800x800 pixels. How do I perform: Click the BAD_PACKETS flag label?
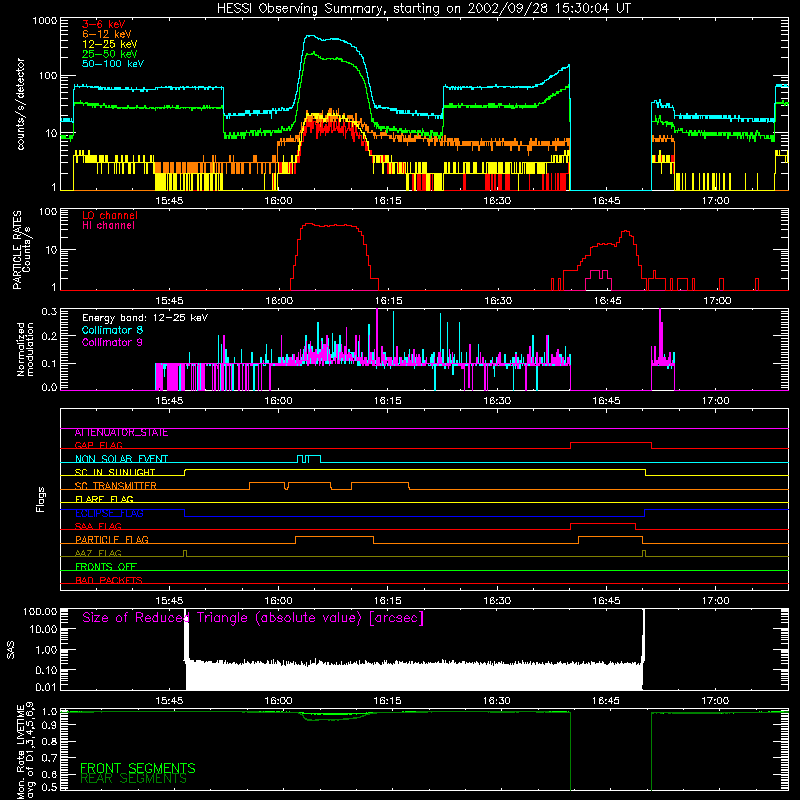108,581
